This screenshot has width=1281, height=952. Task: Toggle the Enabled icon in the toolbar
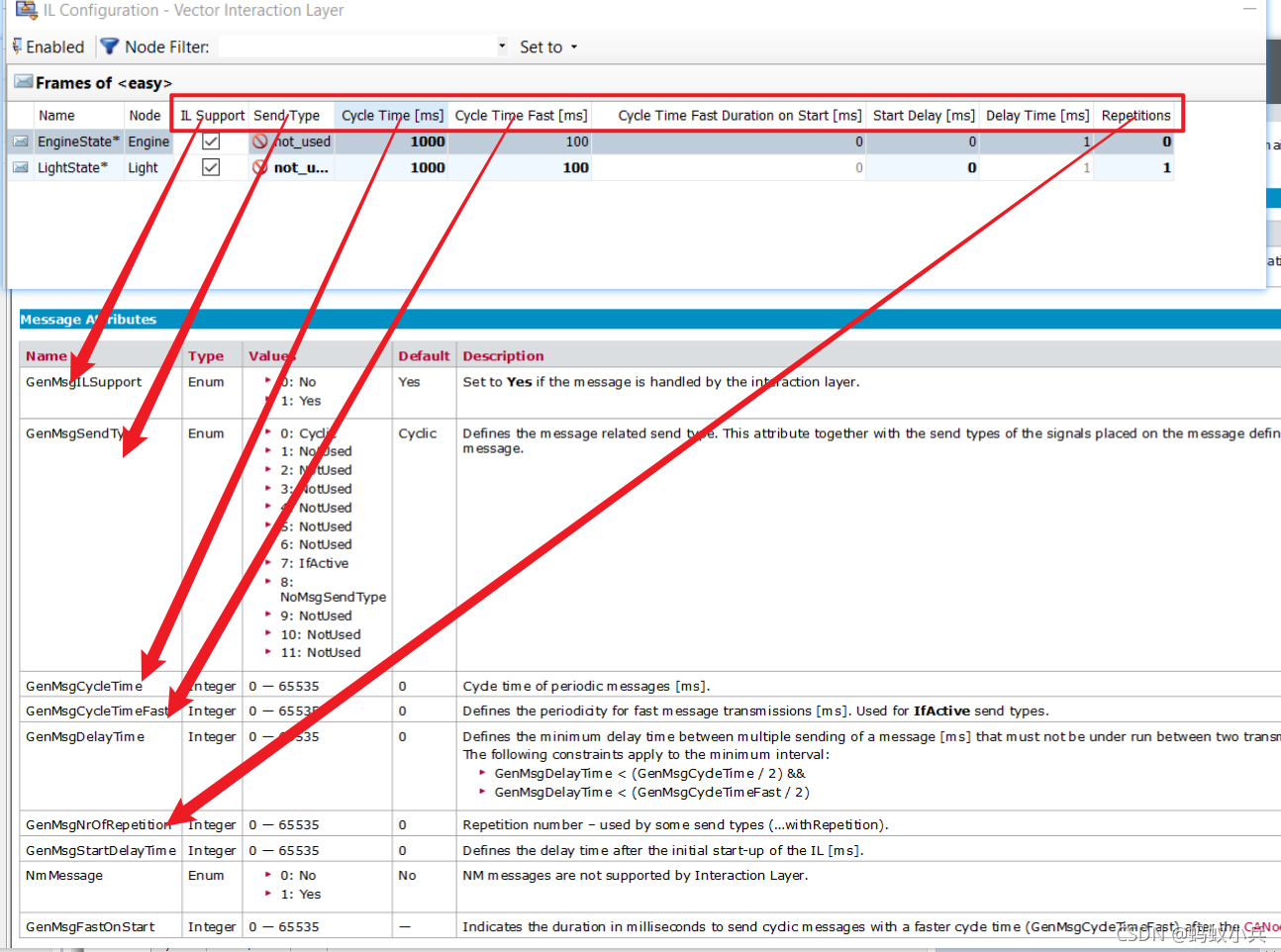pyautogui.click(x=17, y=47)
